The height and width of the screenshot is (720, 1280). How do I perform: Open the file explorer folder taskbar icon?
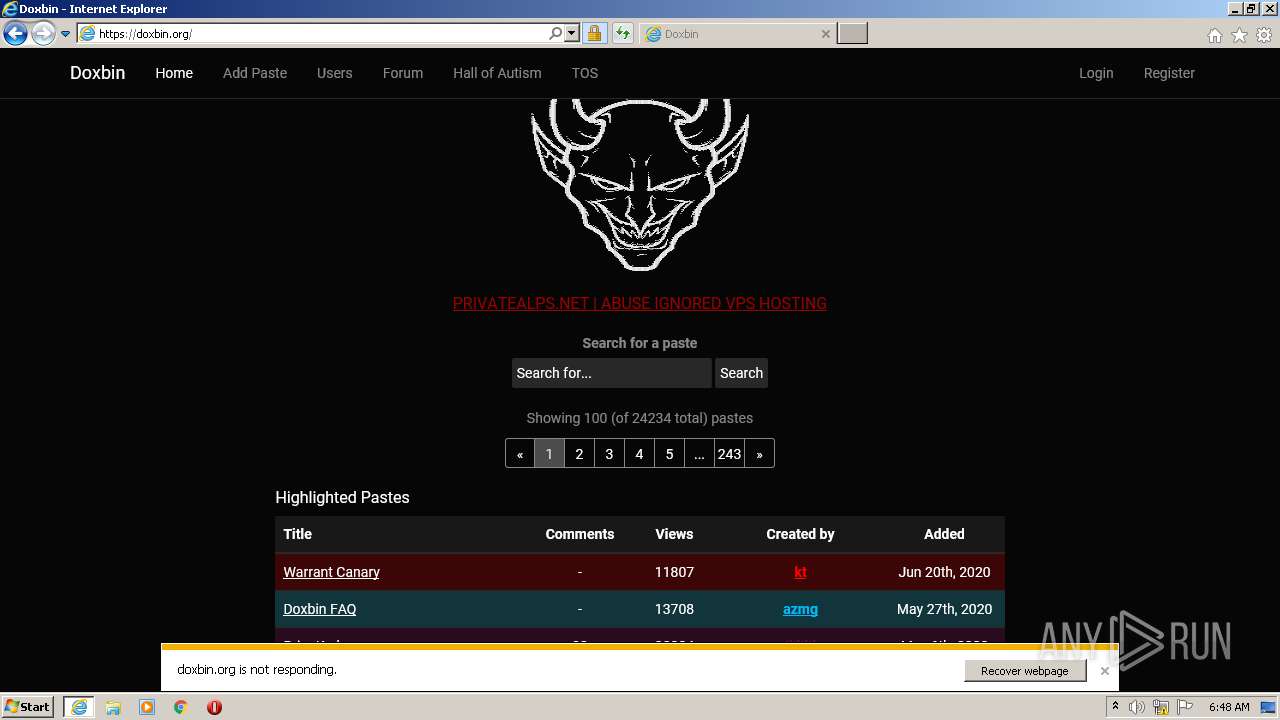(113, 707)
